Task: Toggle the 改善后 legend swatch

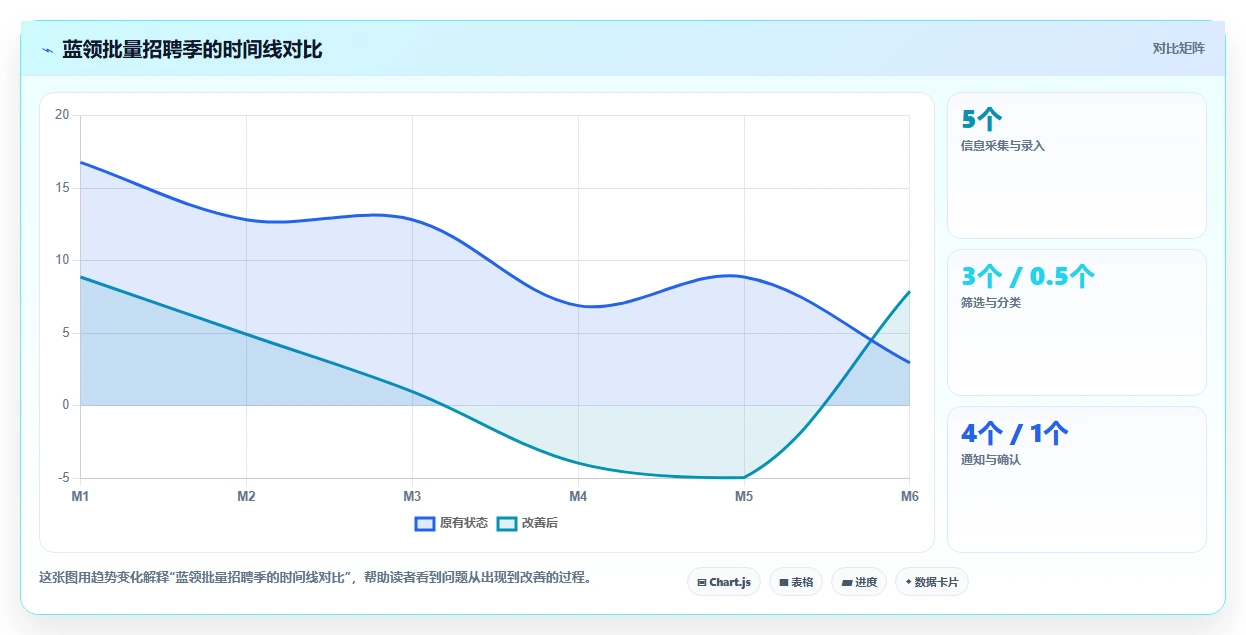Action: tap(507, 523)
